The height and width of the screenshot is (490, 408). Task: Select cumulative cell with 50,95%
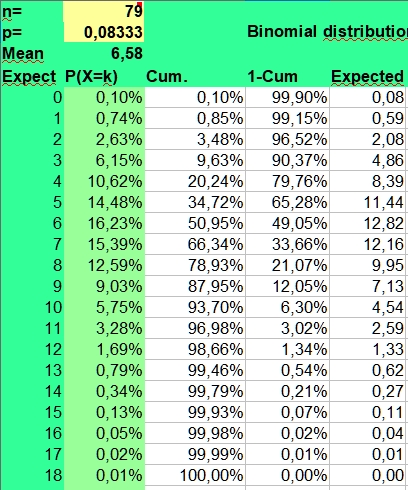(x=195, y=223)
